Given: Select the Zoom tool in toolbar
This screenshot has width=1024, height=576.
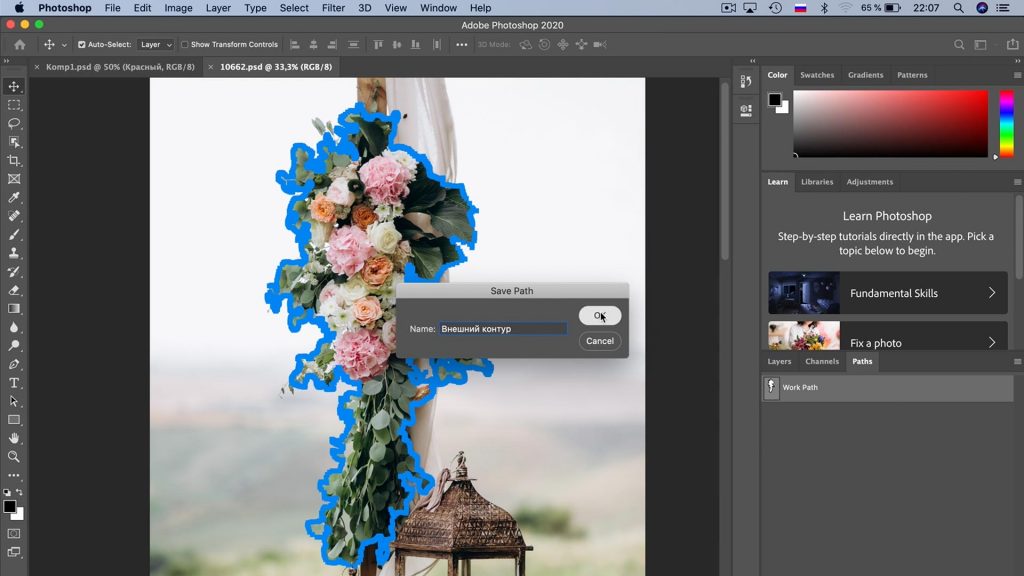Looking at the screenshot, I should coord(14,456).
